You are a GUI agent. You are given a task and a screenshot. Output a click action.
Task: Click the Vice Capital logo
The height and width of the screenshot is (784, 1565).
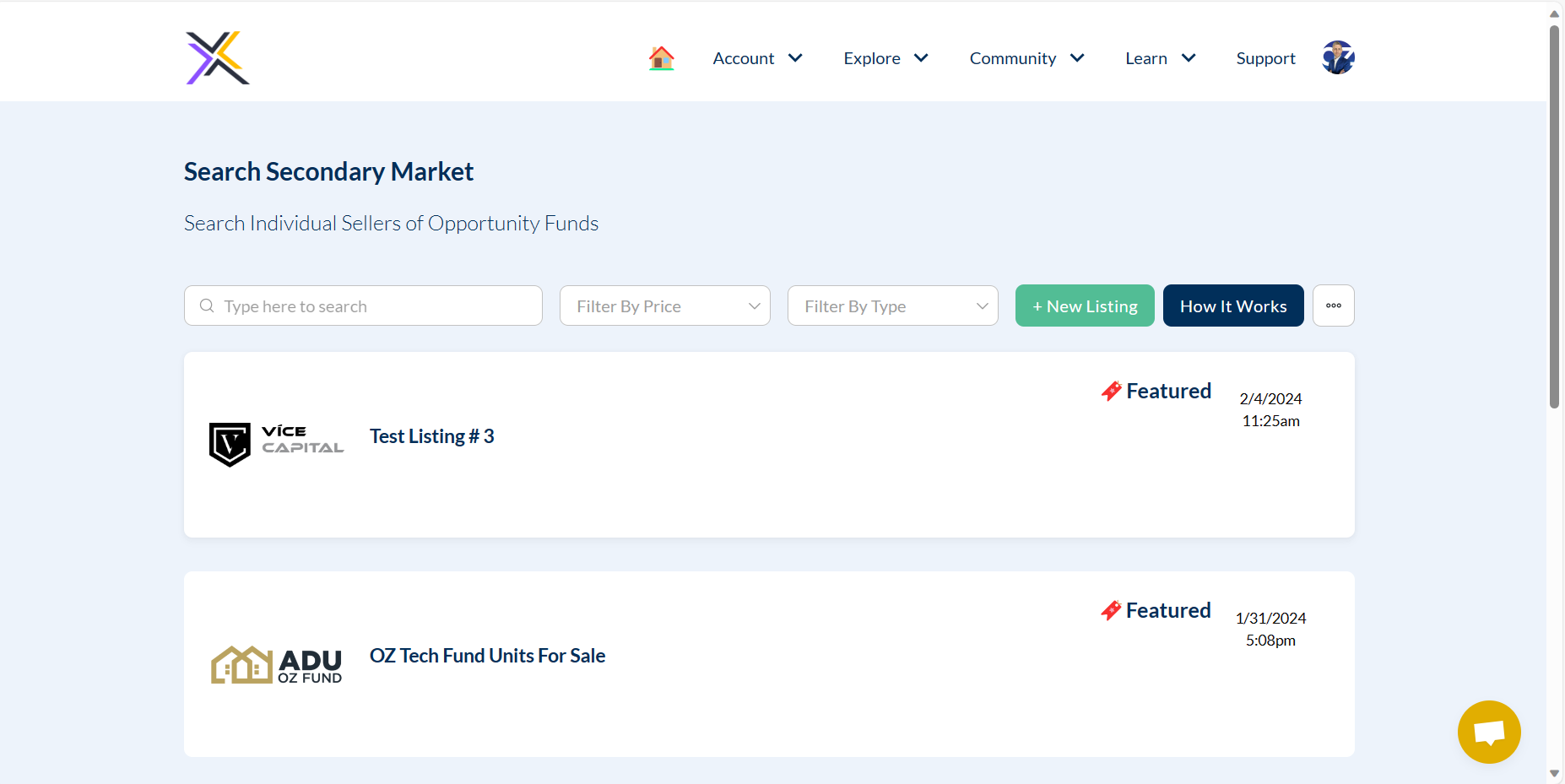point(276,444)
